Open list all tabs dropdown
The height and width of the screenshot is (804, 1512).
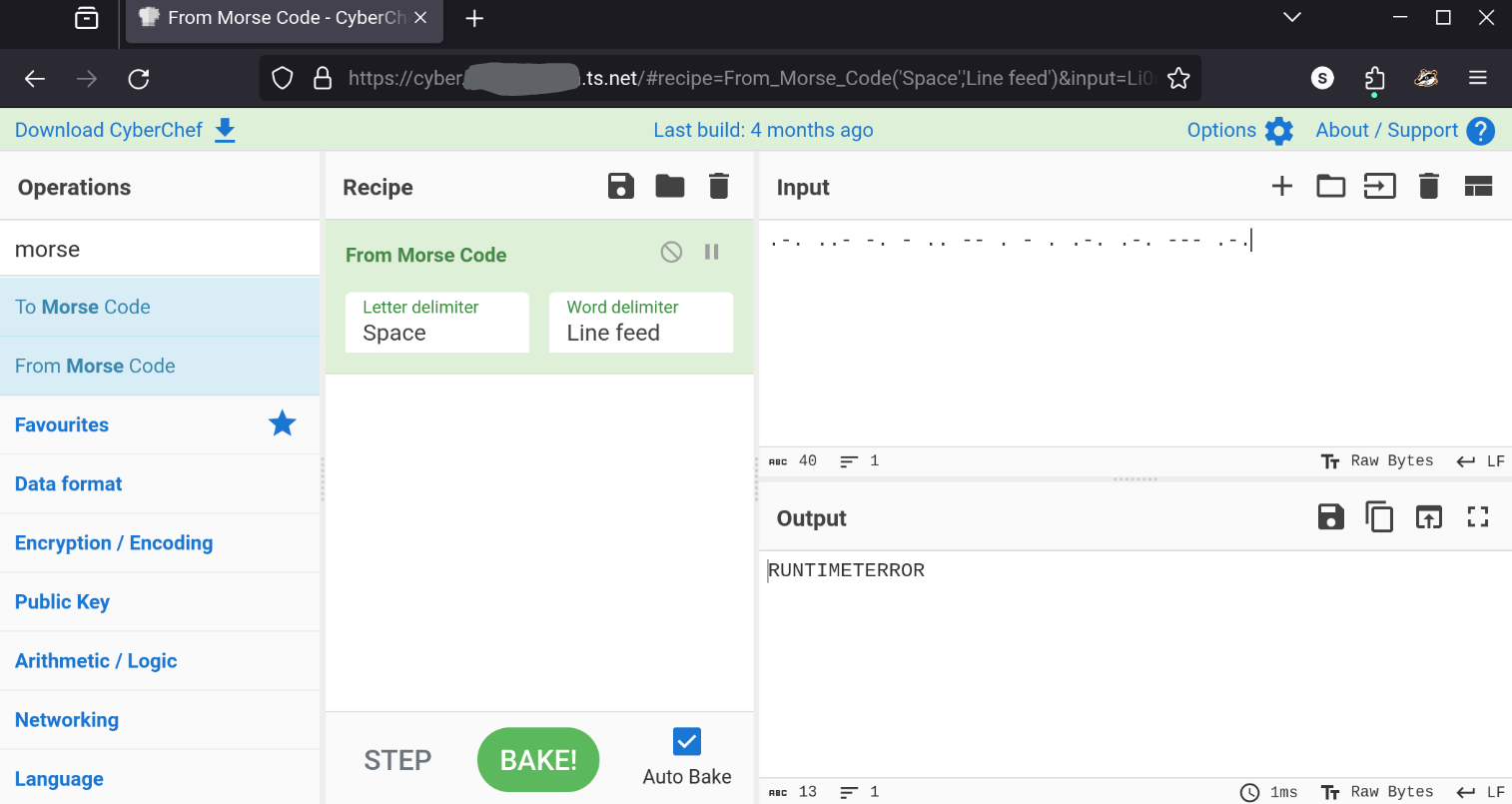tap(1292, 18)
